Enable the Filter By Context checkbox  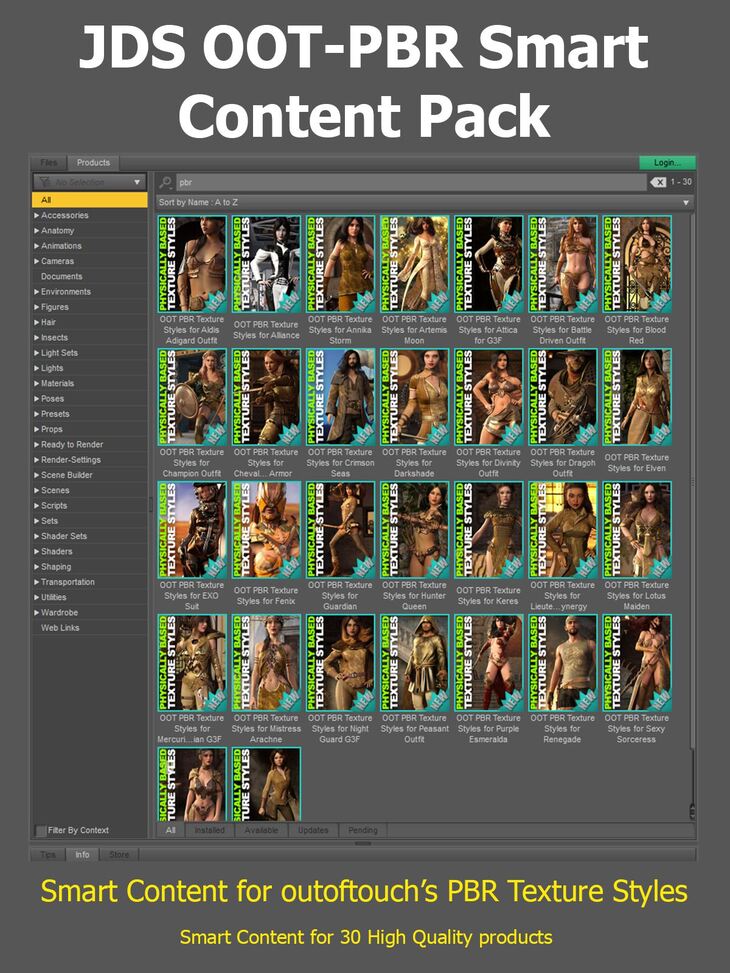[x=41, y=830]
